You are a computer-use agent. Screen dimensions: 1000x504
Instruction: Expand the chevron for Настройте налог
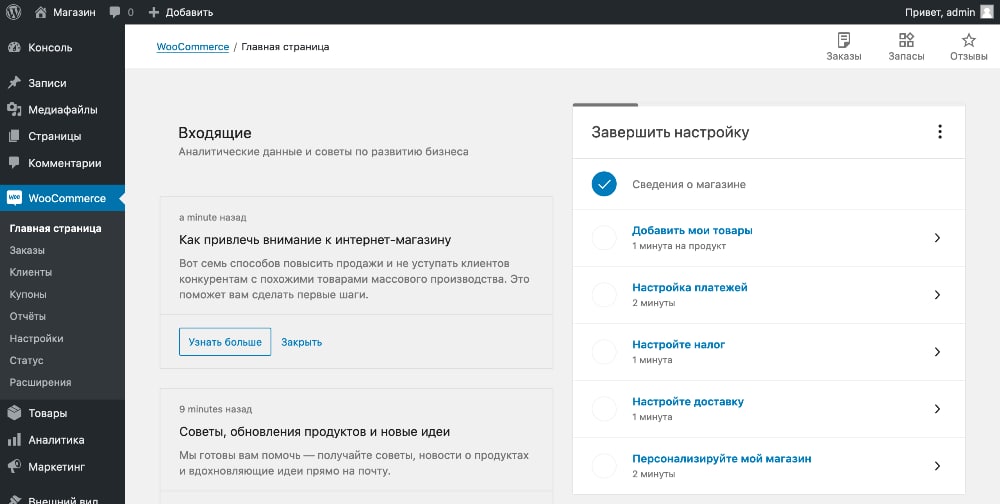pos(937,352)
